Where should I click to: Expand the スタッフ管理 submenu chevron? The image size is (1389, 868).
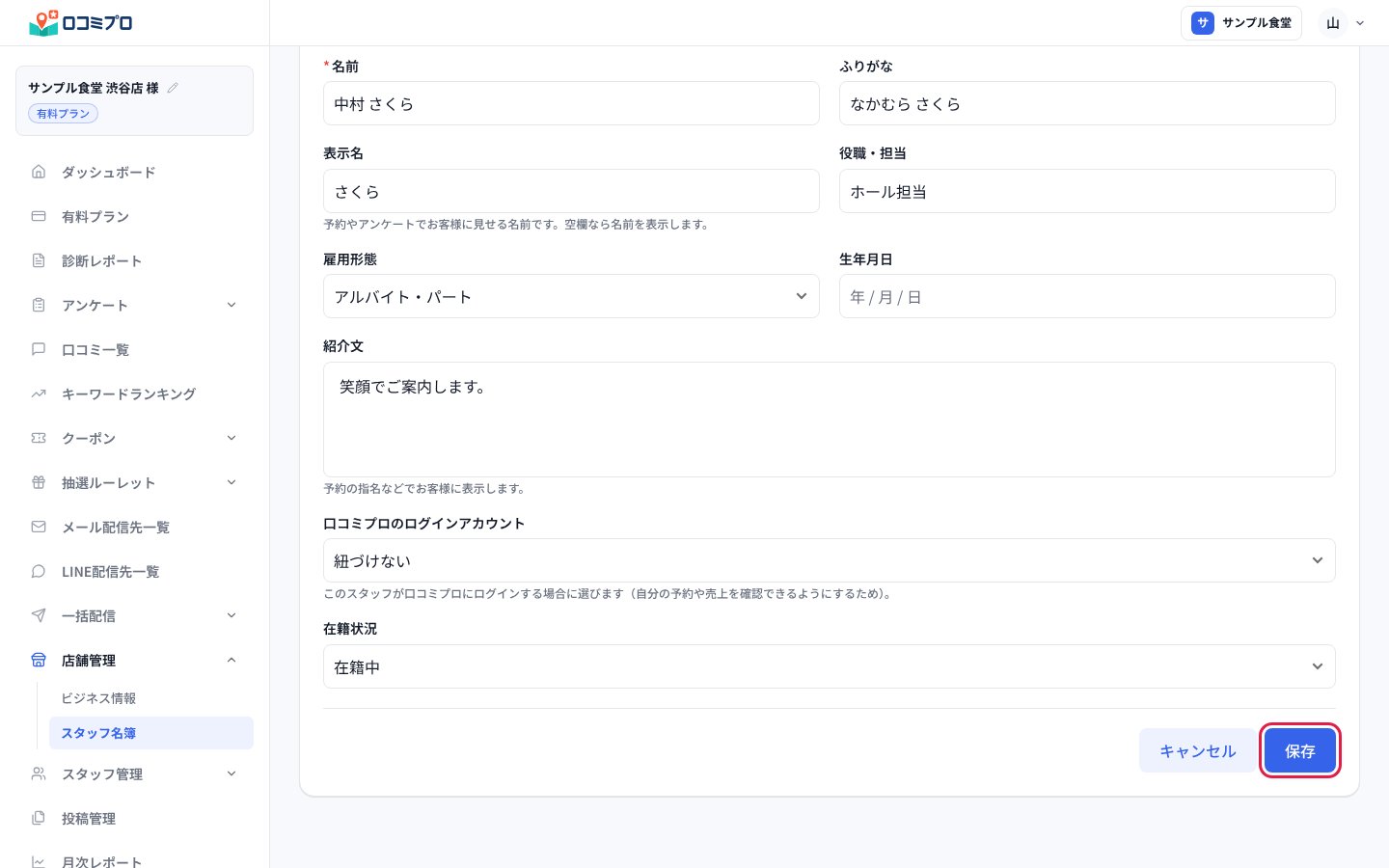click(x=231, y=773)
